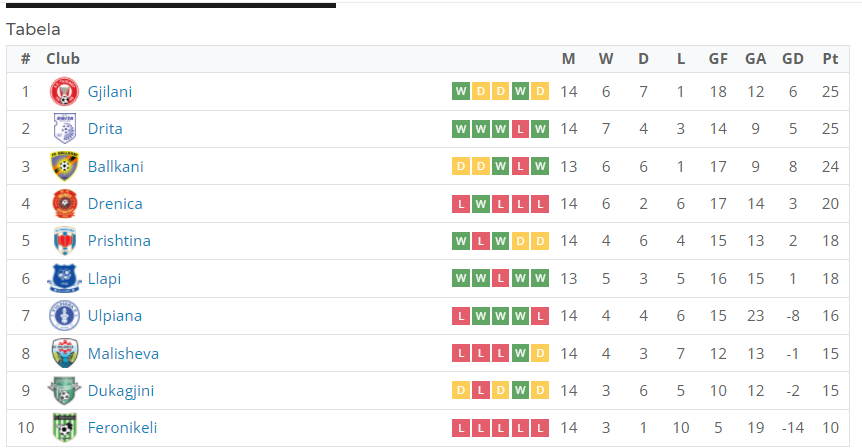Click the Llapi club crest icon
This screenshot has height=448, width=862.
[x=64, y=278]
